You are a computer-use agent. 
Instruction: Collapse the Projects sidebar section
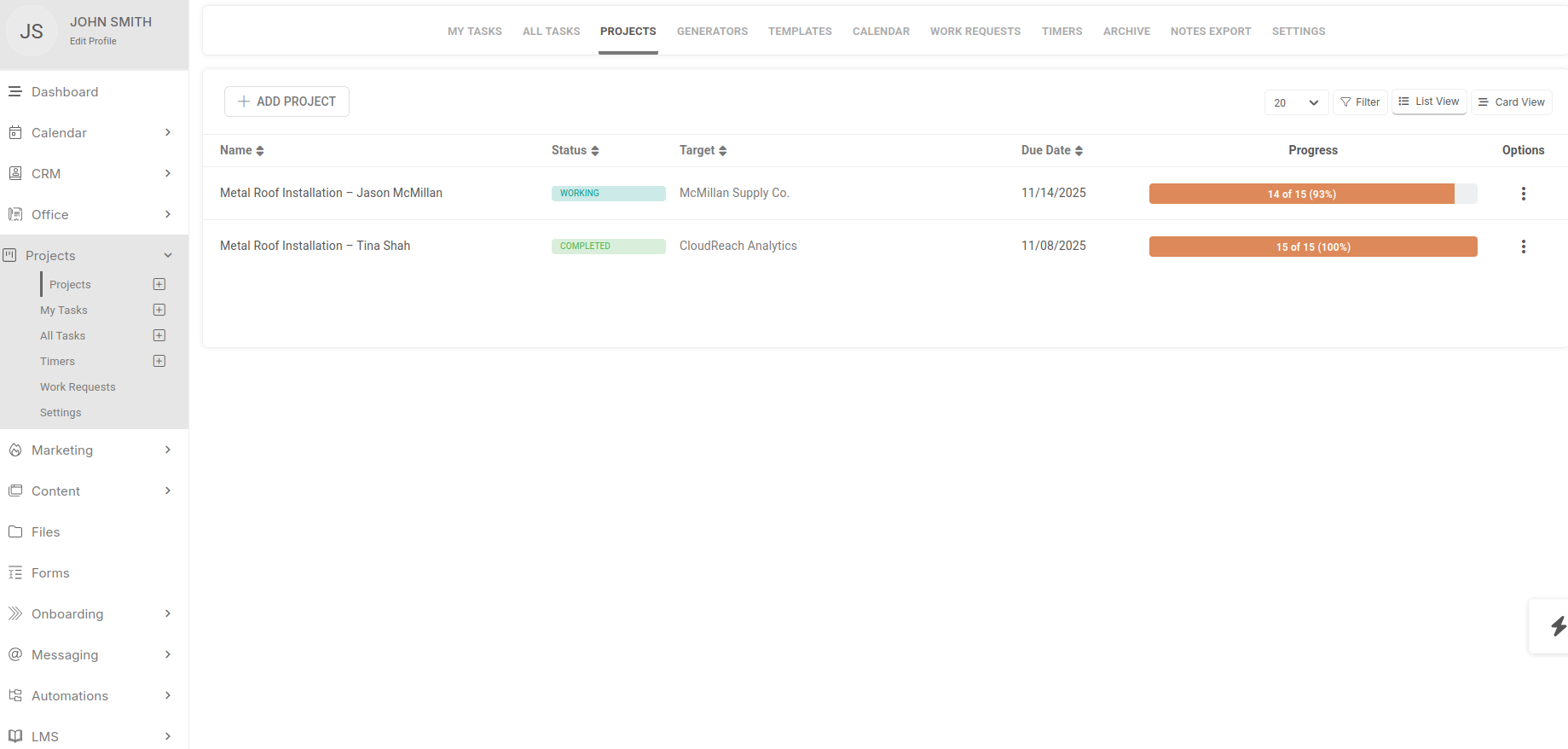click(x=168, y=255)
